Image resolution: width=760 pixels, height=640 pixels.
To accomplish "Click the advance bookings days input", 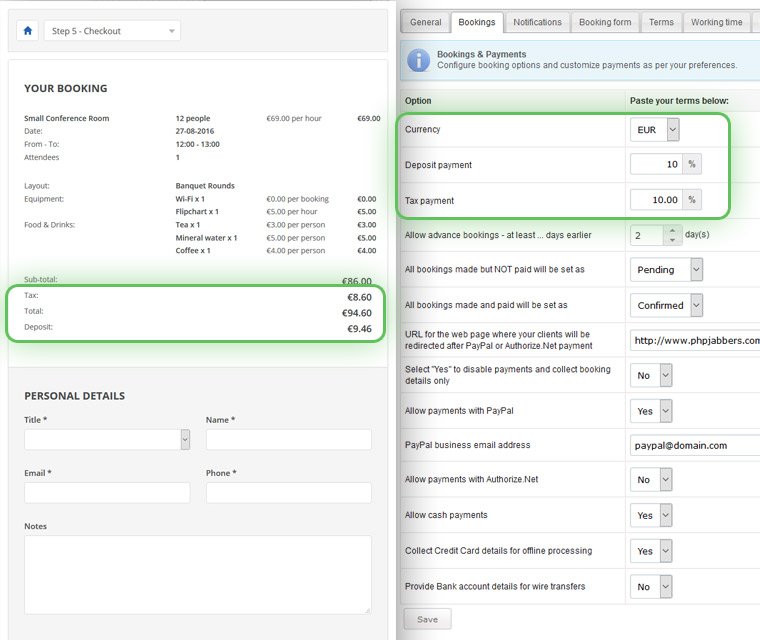I will 649,235.
